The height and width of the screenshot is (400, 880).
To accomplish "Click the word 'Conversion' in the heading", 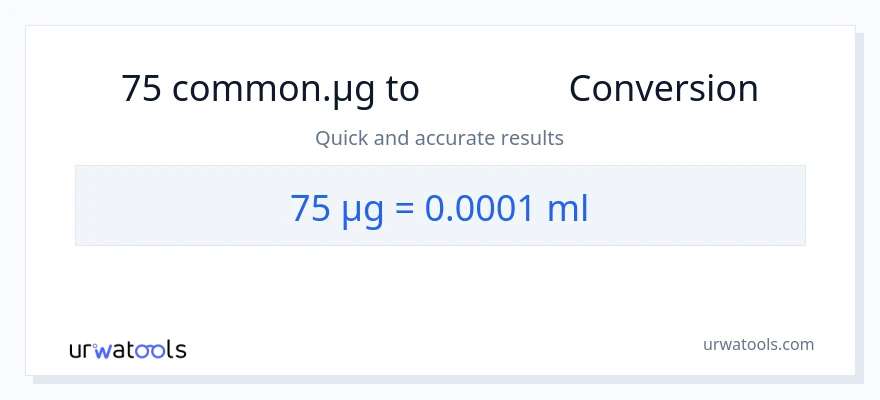I will [663, 89].
